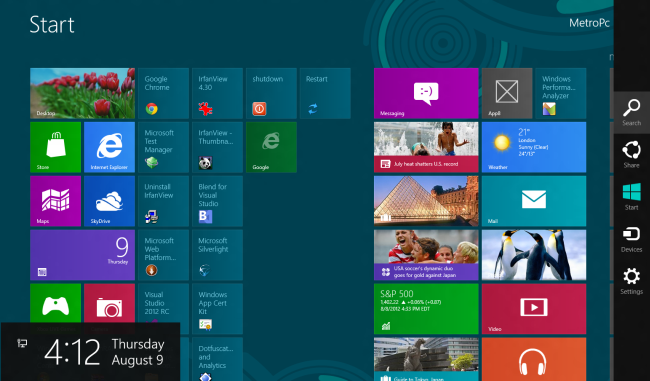Open Dotfuscator and Analytics tile
Screen dimensions: 650x381
(217, 359)
